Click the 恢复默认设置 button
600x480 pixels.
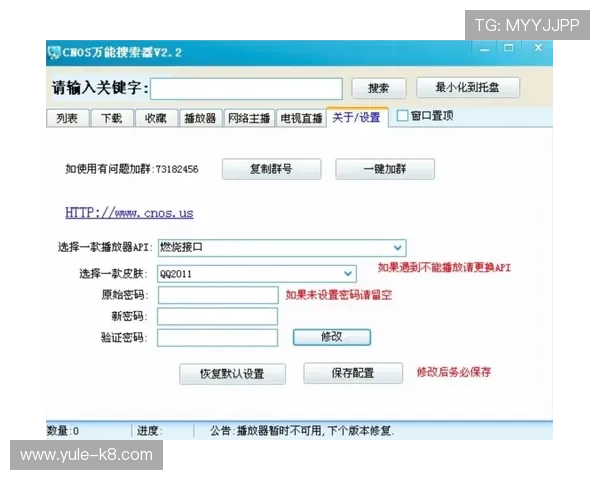click(x=232, y=374)
